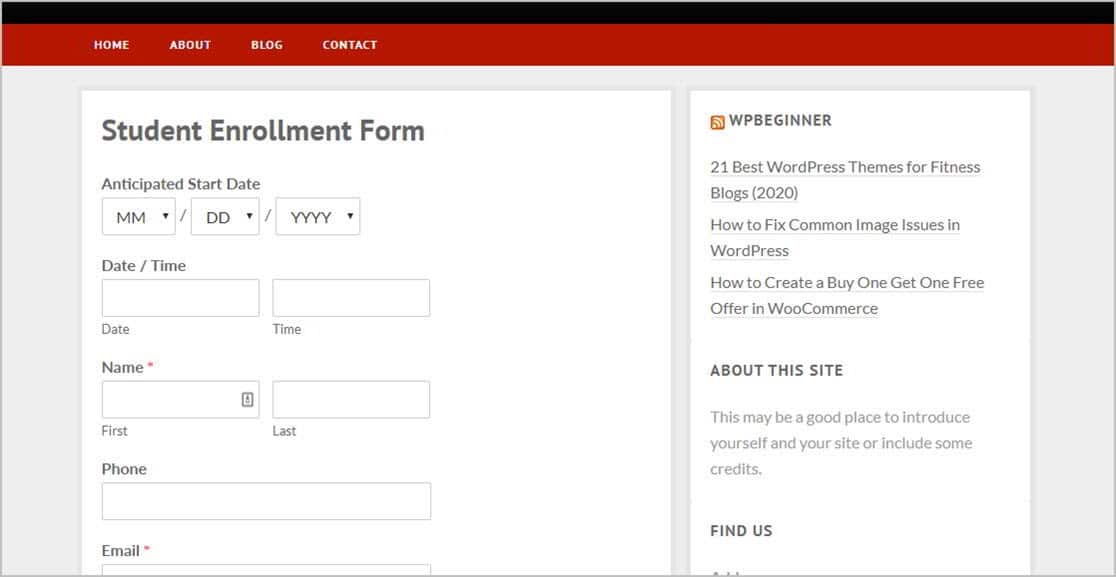Click the Phone input field
The width and height of the screenshot is (1116, 577).
pyautogui.click(x=266, y=501)
